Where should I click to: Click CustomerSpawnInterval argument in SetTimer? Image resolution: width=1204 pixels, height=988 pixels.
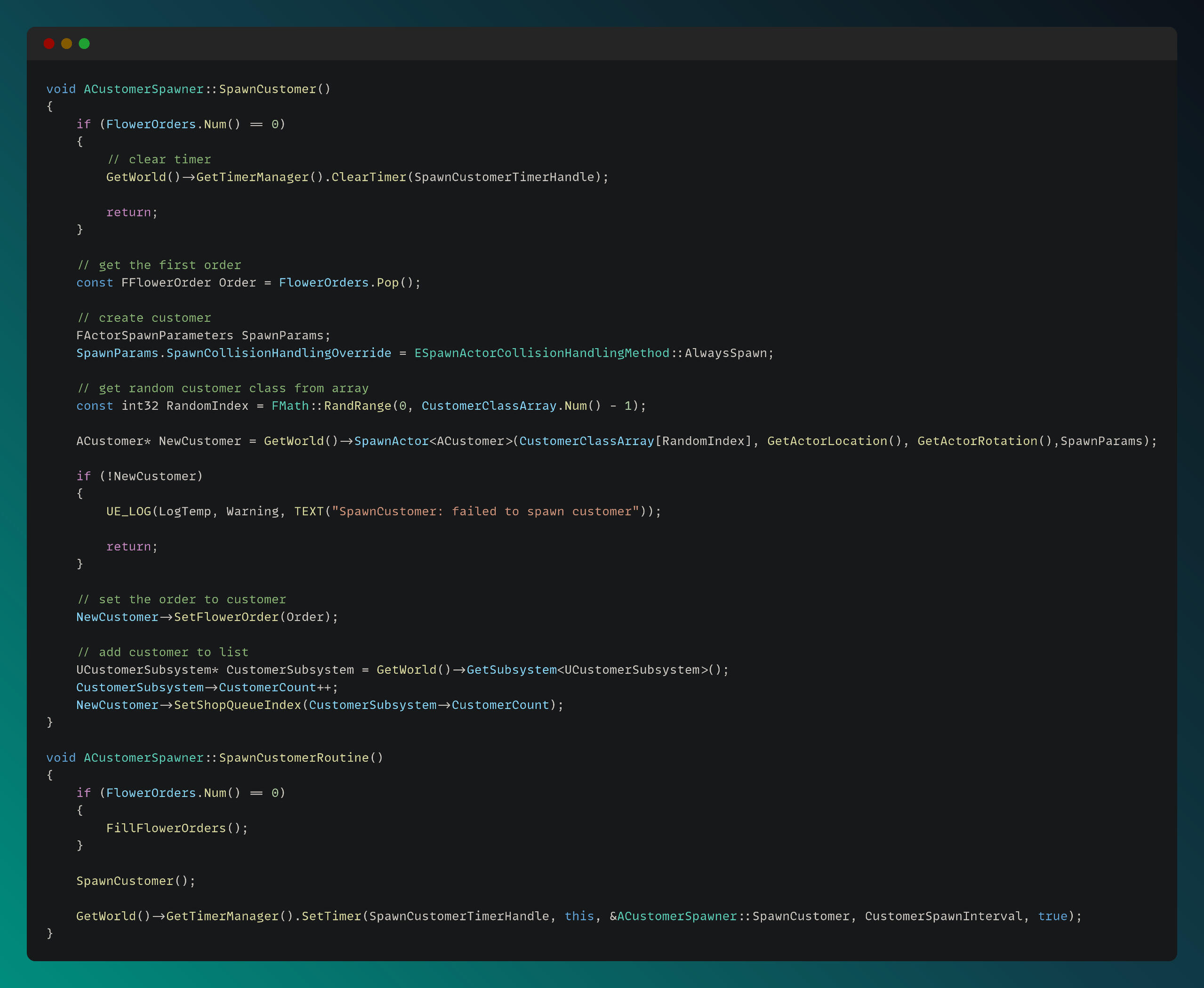(943, 917)
